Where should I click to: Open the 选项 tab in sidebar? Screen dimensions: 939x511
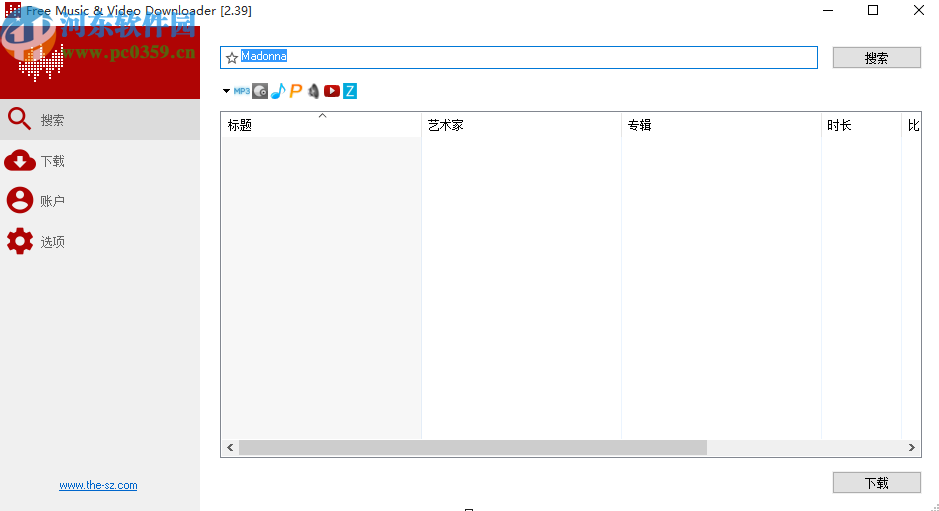coord(100,241)
